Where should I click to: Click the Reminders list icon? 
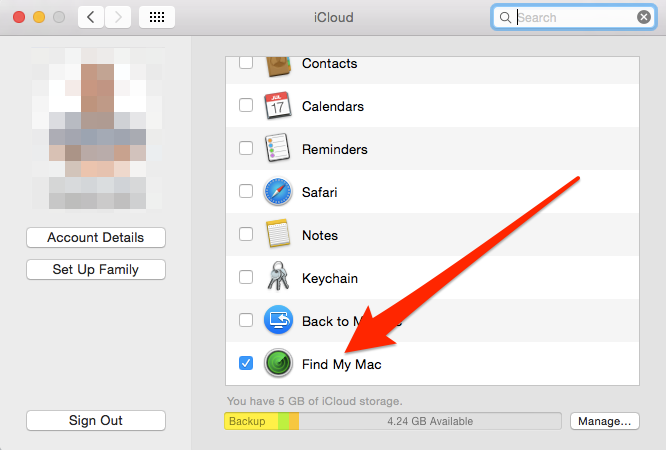[x=278, y=148]
